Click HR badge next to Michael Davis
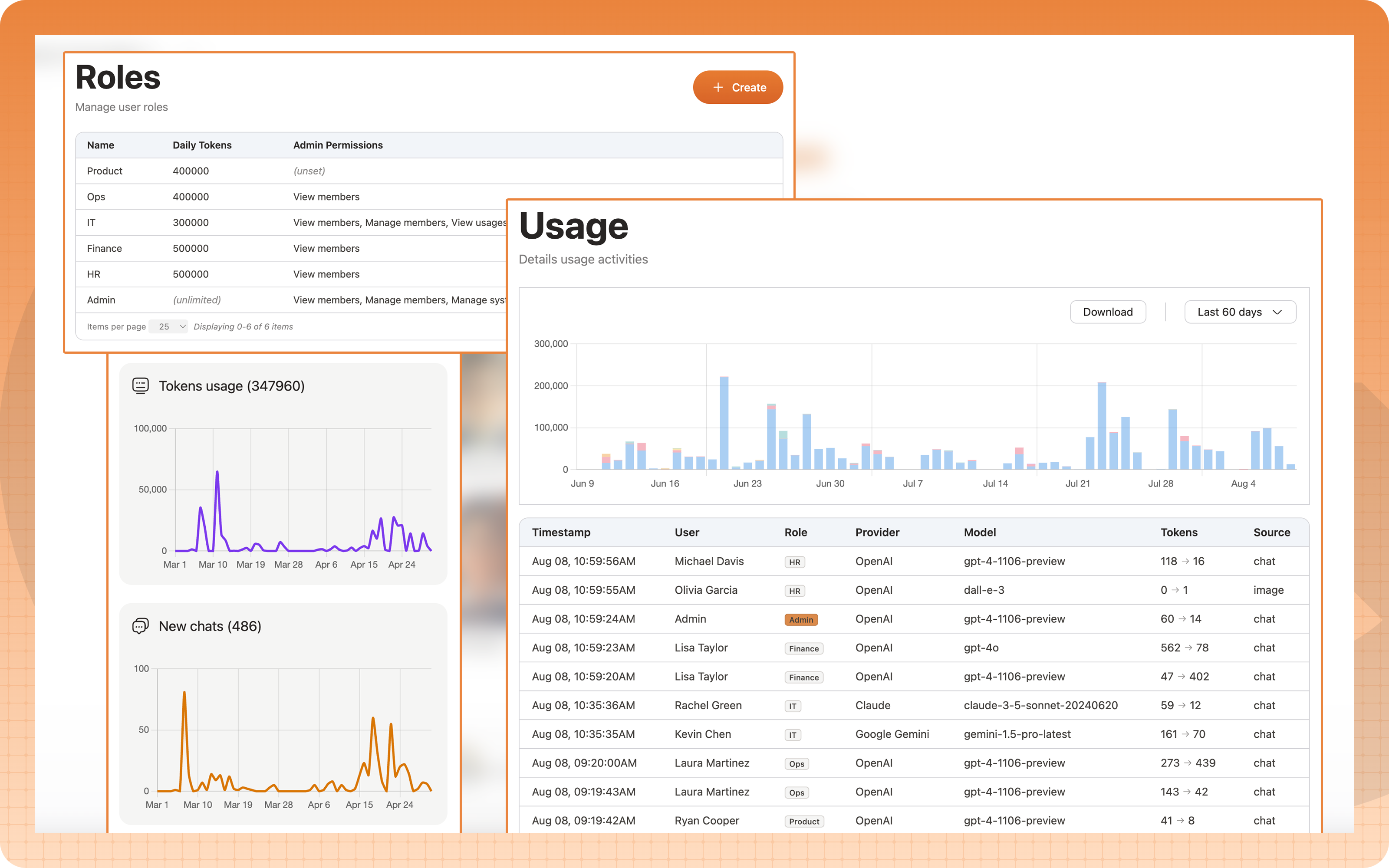The height and width of the screenshot is (868, 1389). click(794, 562)
